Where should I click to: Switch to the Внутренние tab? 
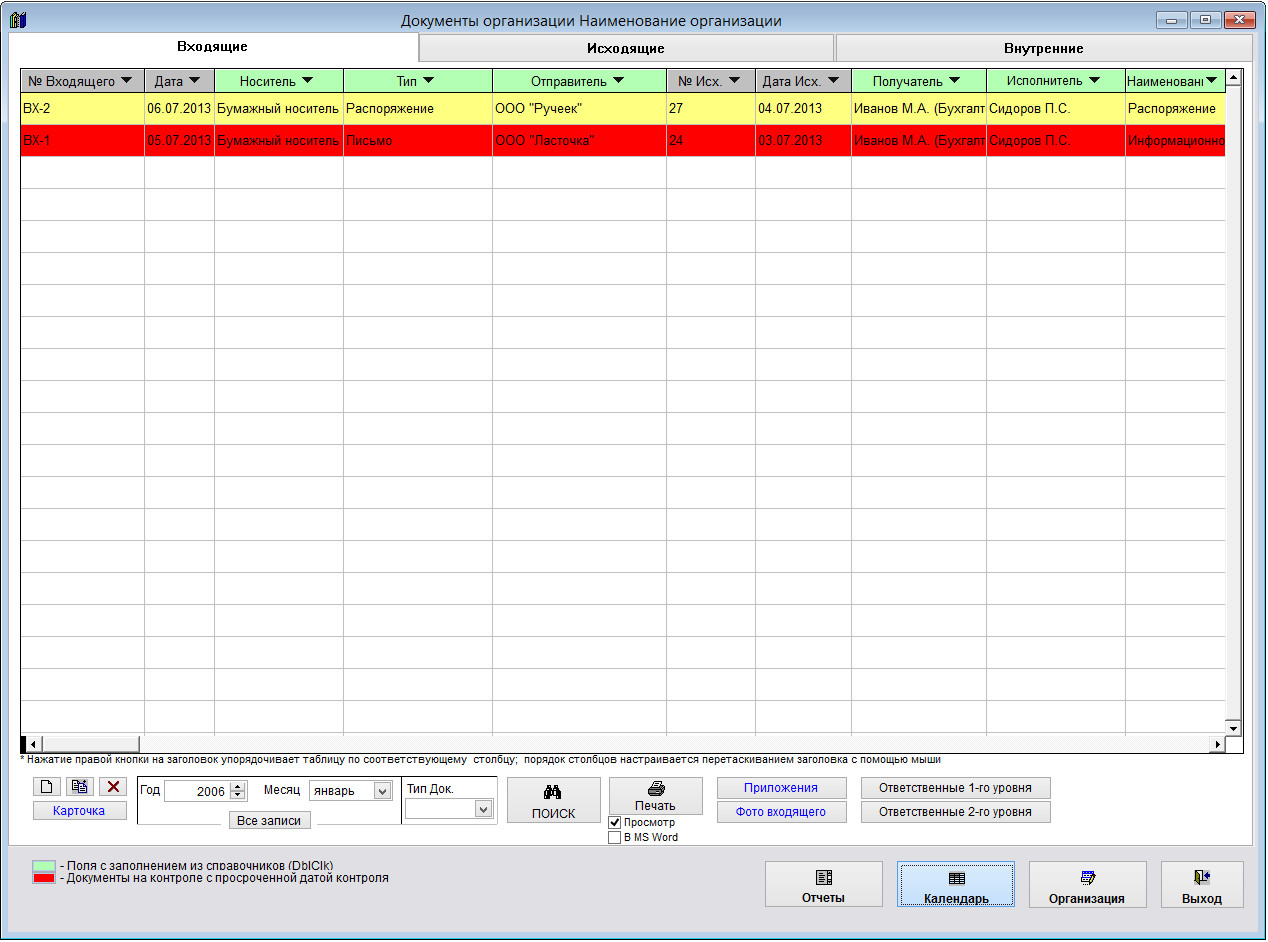[1043, 48]
